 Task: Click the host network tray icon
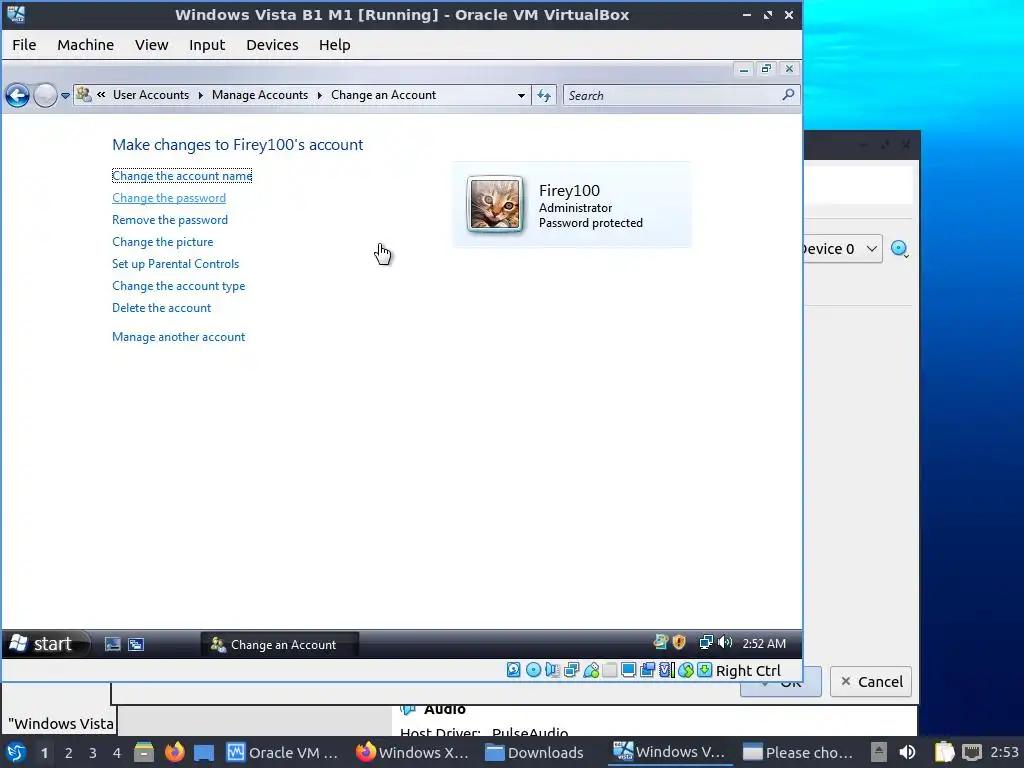(x=972, y=752)
